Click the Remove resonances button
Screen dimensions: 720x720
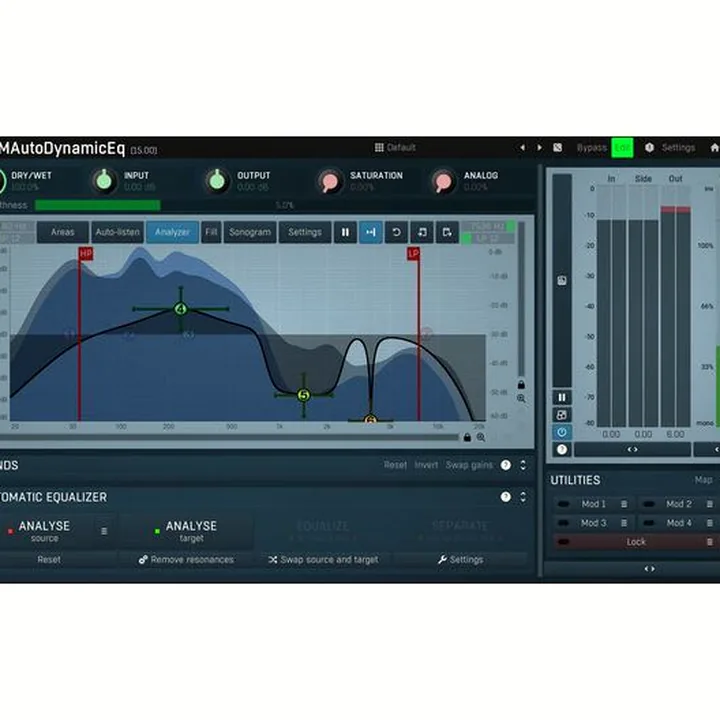coord(186,560)
